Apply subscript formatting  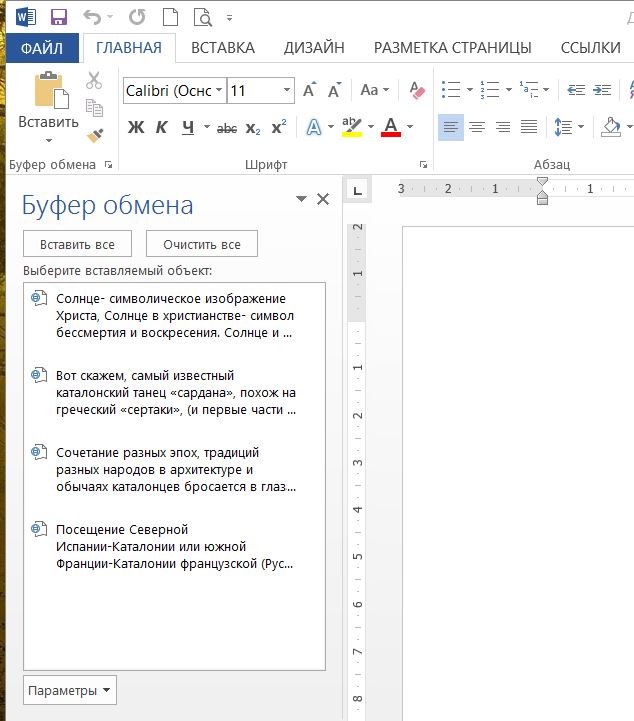(253, 127)
